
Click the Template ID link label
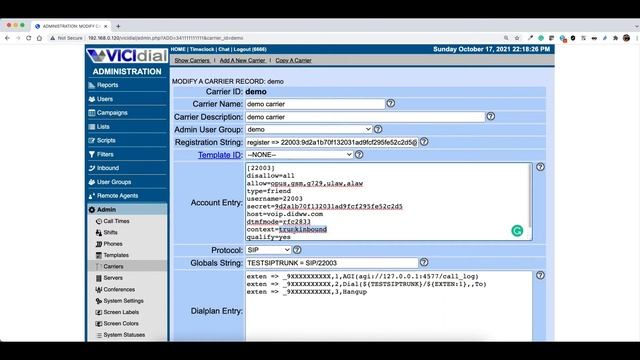click(220, 155)
